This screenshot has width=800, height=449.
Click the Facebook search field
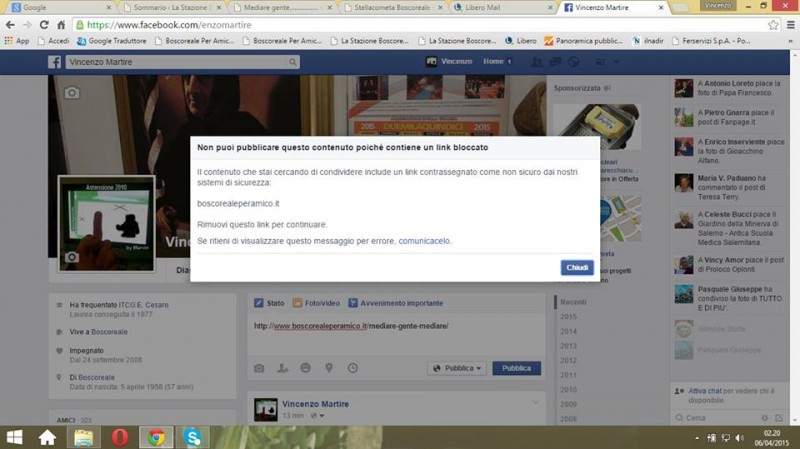click(x=176, y=62)
